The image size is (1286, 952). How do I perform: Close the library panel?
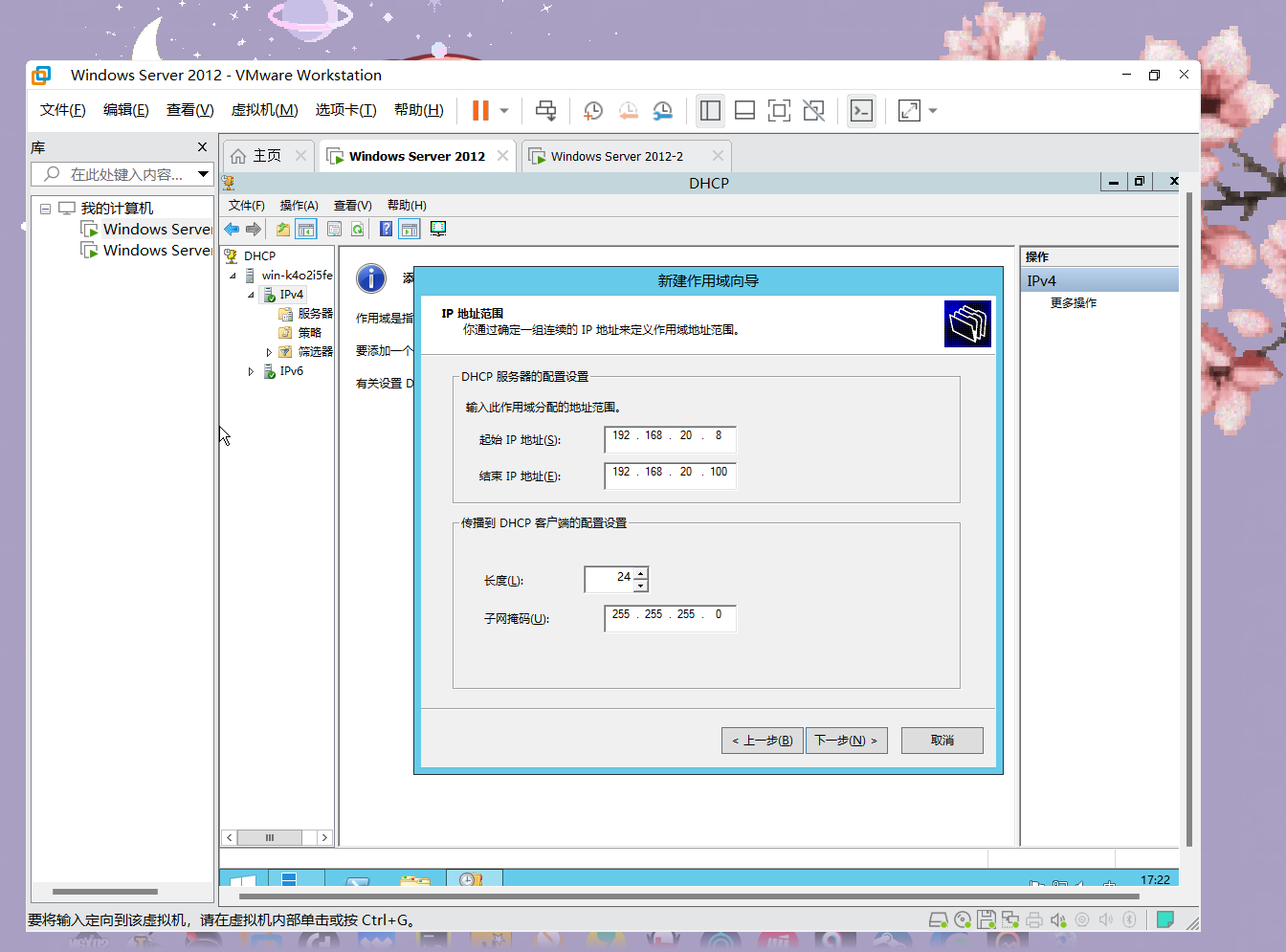202,147
